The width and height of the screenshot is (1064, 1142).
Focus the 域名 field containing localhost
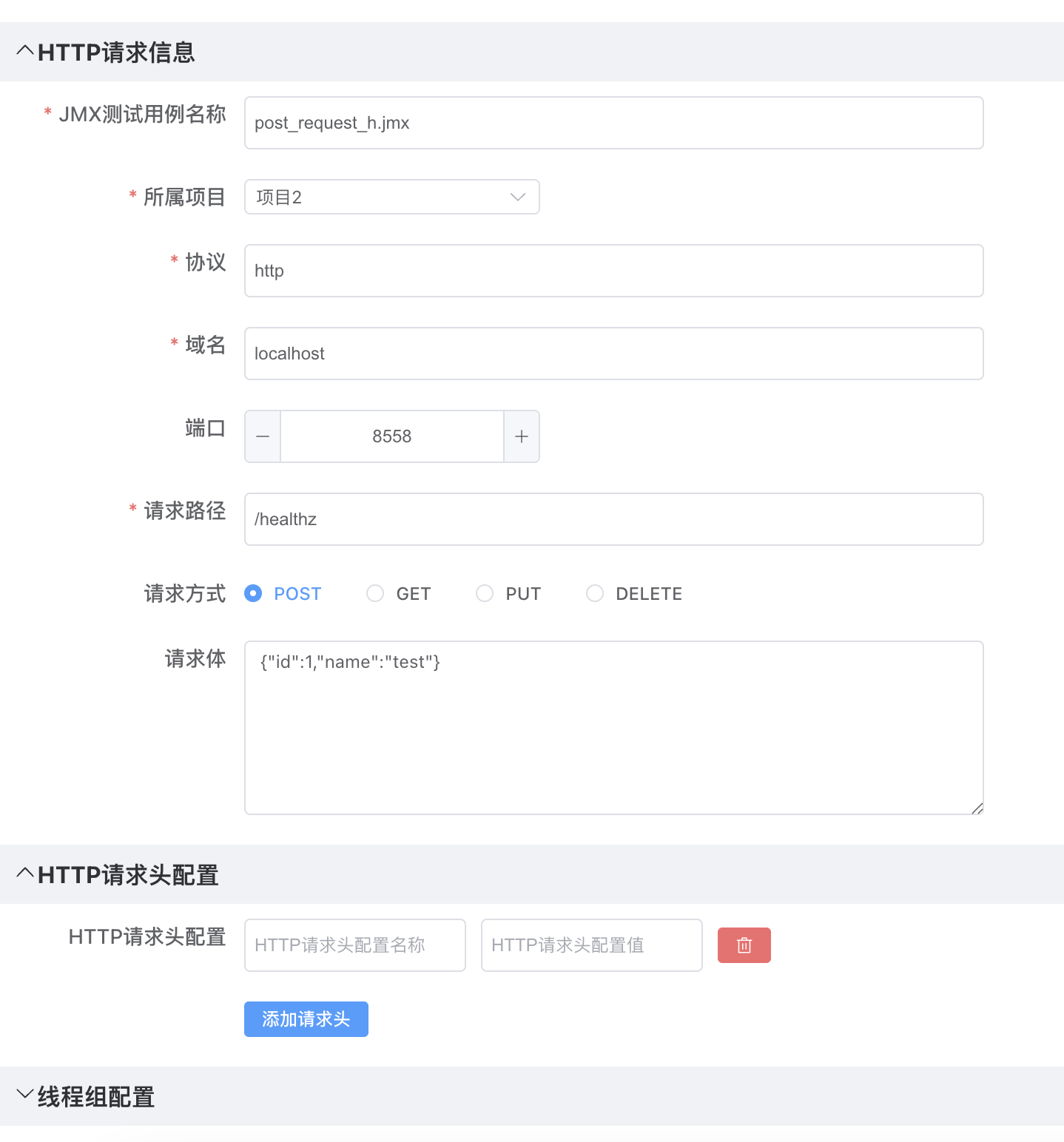coord(614,354)
